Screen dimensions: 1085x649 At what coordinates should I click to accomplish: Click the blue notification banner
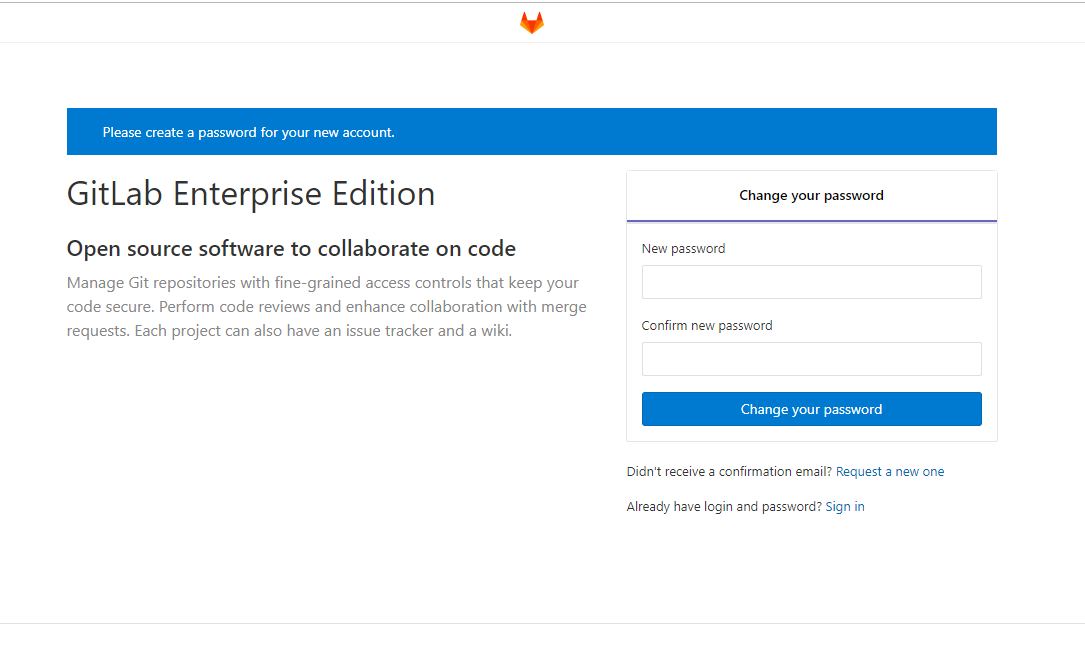click(531, 131)
